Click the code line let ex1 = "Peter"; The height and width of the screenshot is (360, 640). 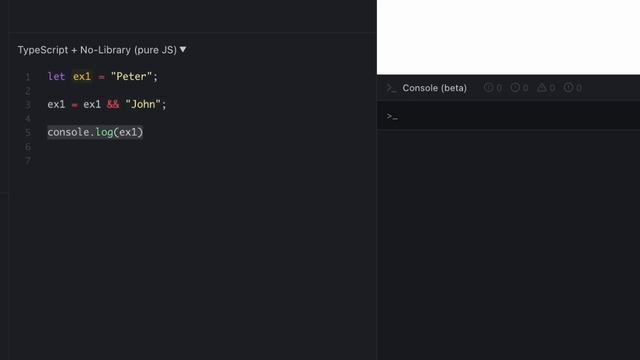[x=102, y=76]
